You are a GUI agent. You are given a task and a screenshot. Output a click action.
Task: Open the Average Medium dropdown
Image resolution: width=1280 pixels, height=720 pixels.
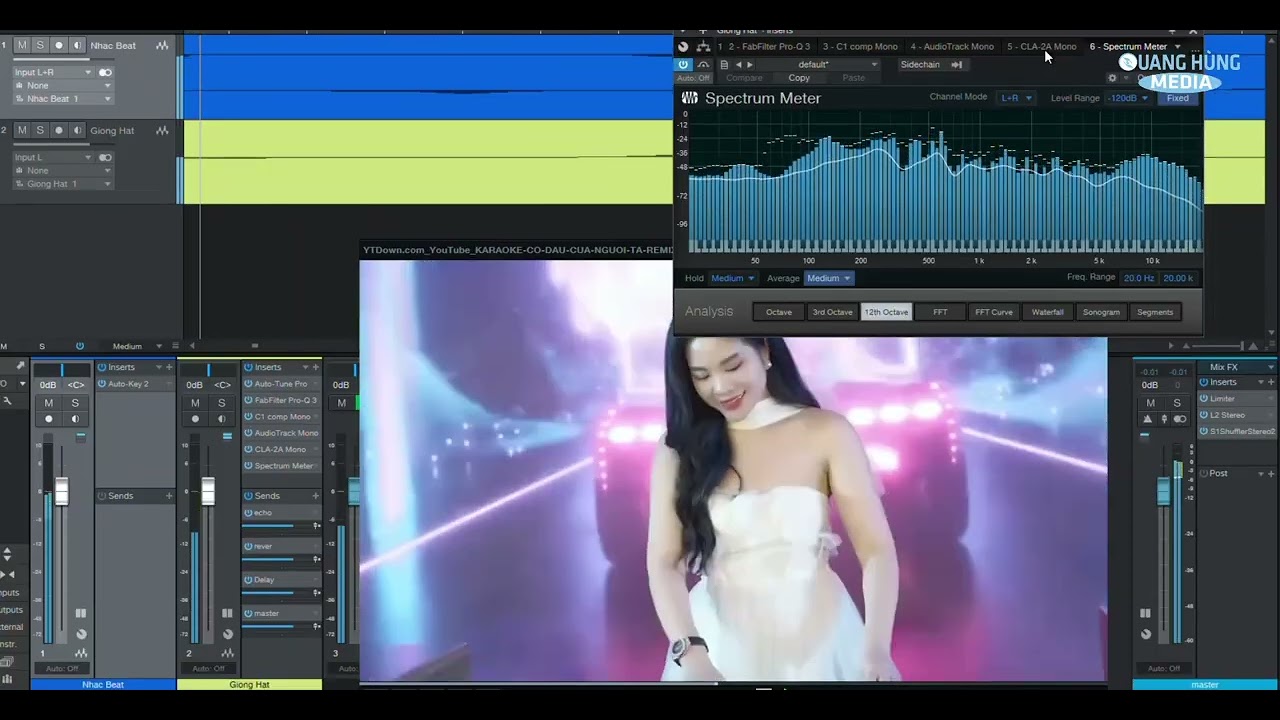pos(827,279)
